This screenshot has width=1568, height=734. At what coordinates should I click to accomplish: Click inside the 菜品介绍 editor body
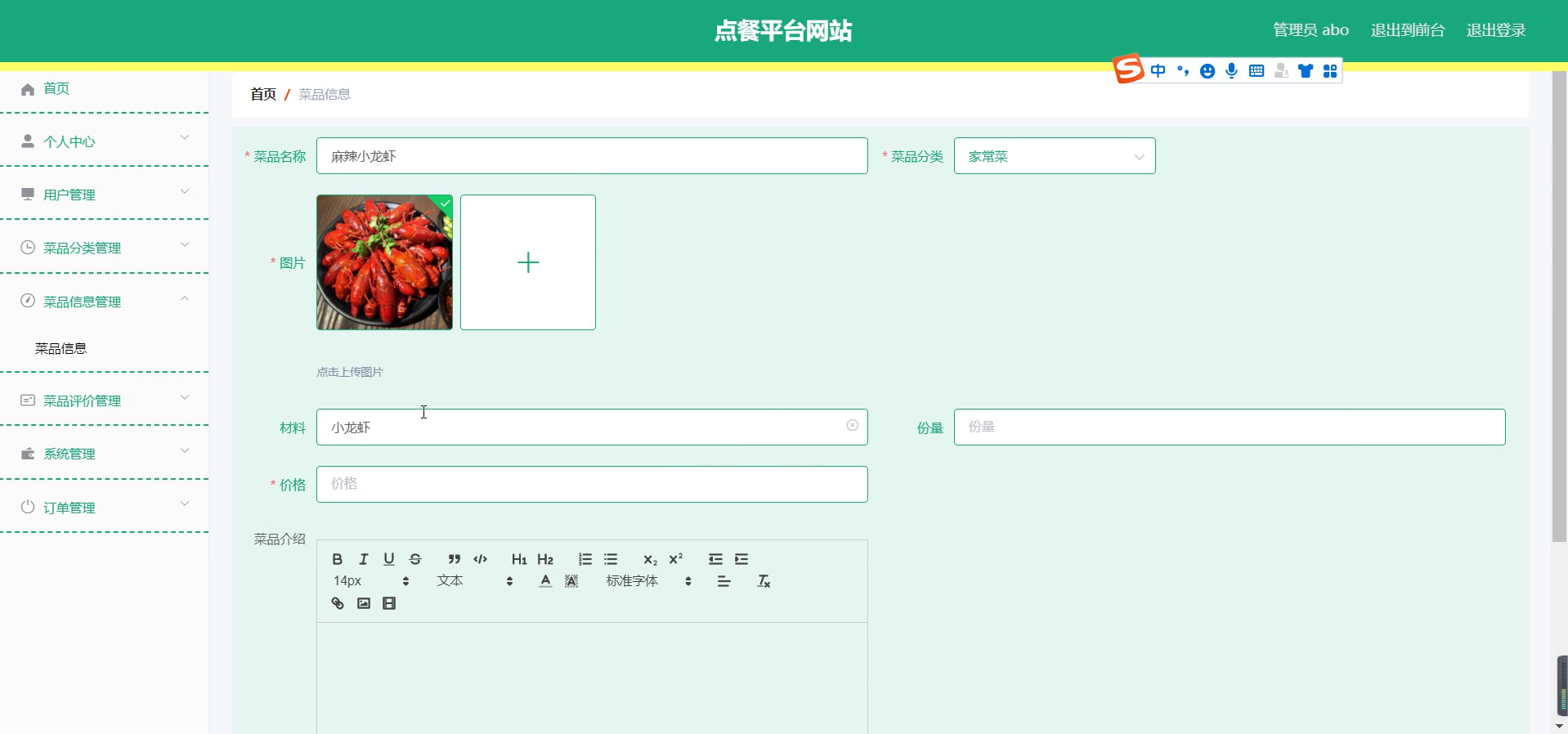click(x=592, y=678)
